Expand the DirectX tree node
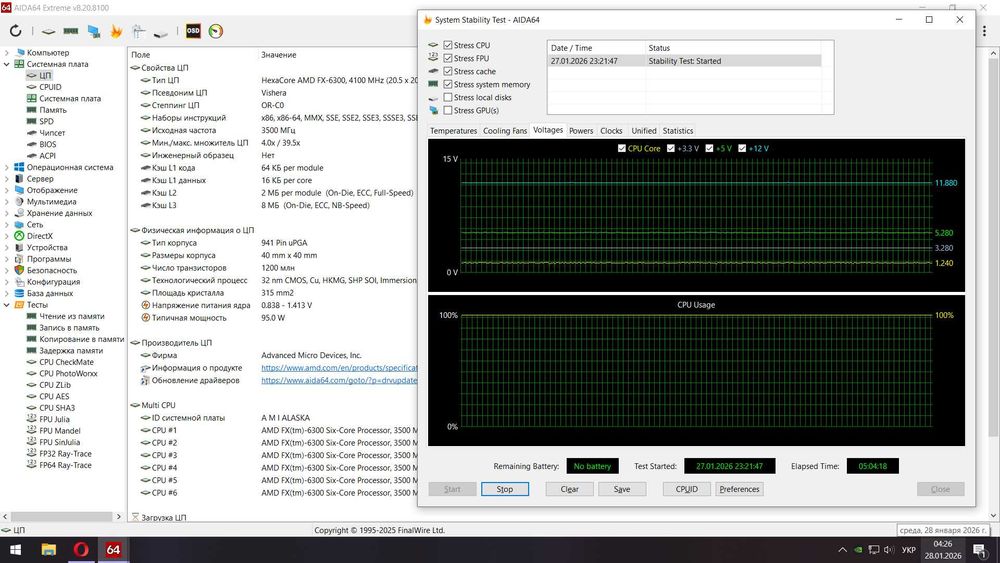This screenshot has width=1000, height=563. click(x=6, y=236)
